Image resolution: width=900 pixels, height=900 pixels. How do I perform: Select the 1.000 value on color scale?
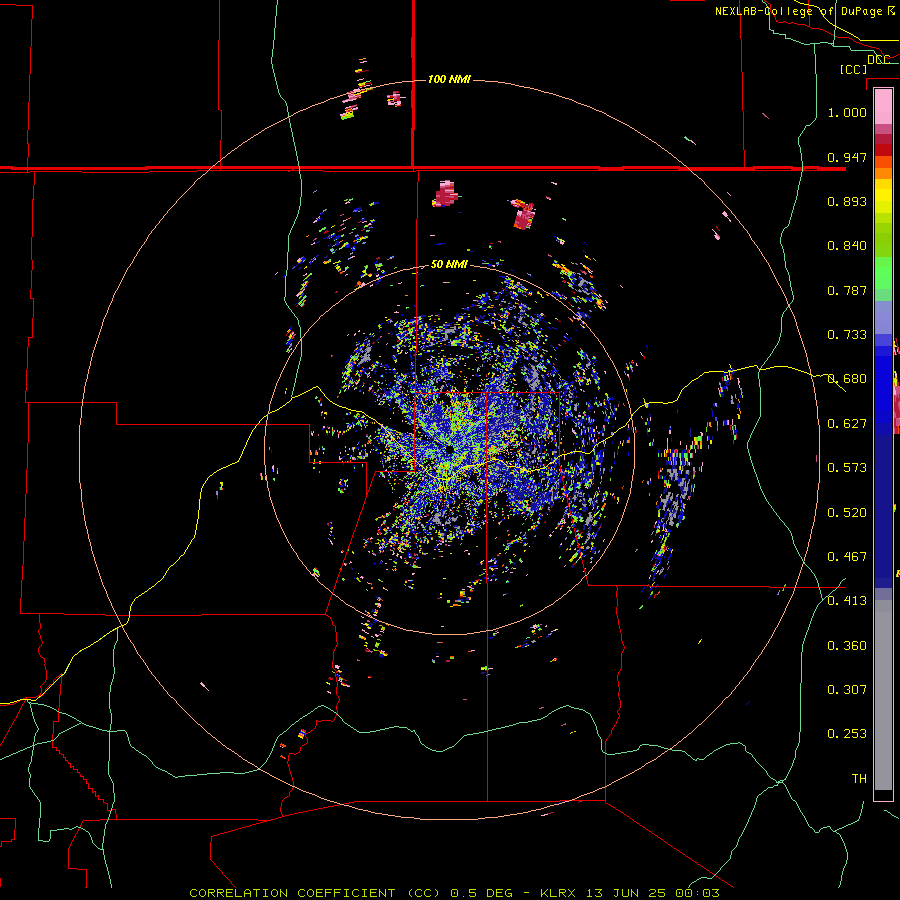[847, 112]
